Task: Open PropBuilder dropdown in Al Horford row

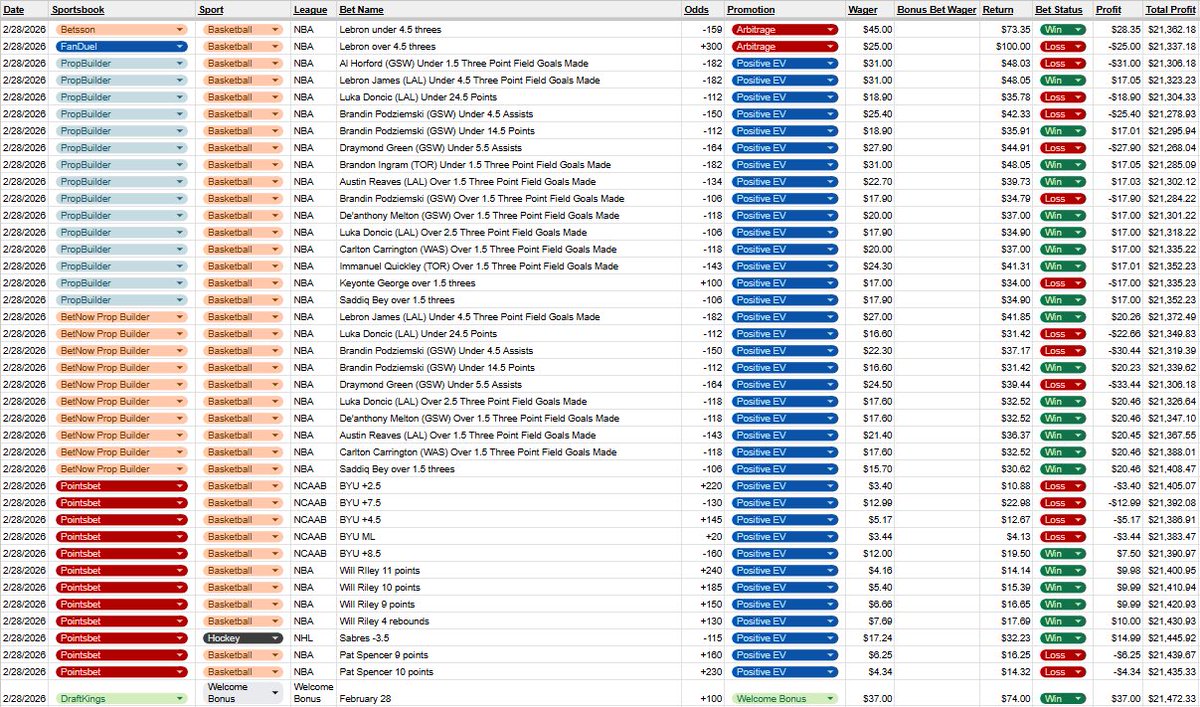Action: [x=123, y=63]
